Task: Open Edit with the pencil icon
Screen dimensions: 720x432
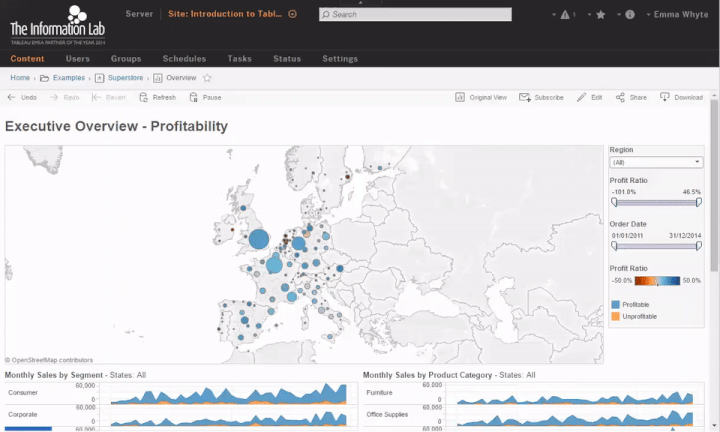Action: tap(581, 97)
